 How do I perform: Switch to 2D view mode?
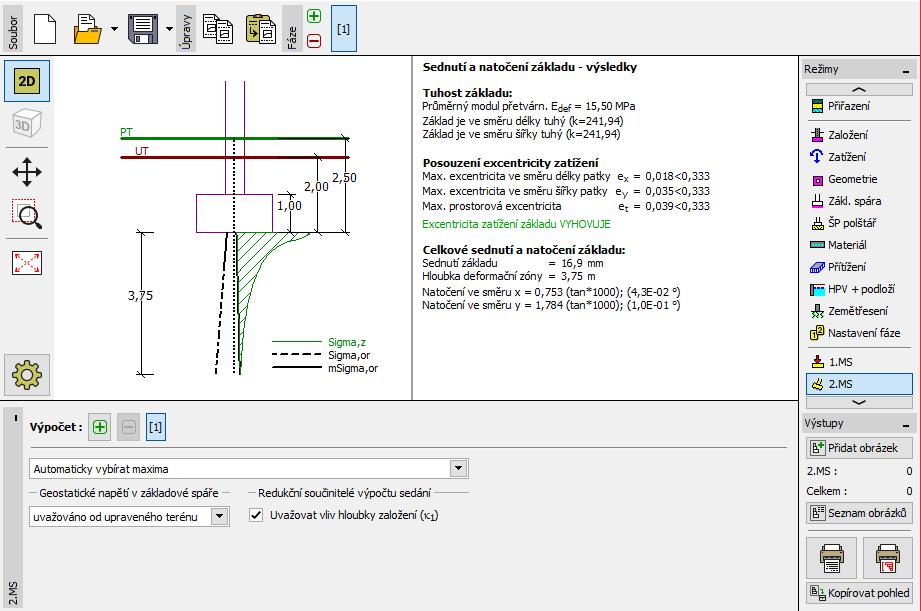(27, 81)
